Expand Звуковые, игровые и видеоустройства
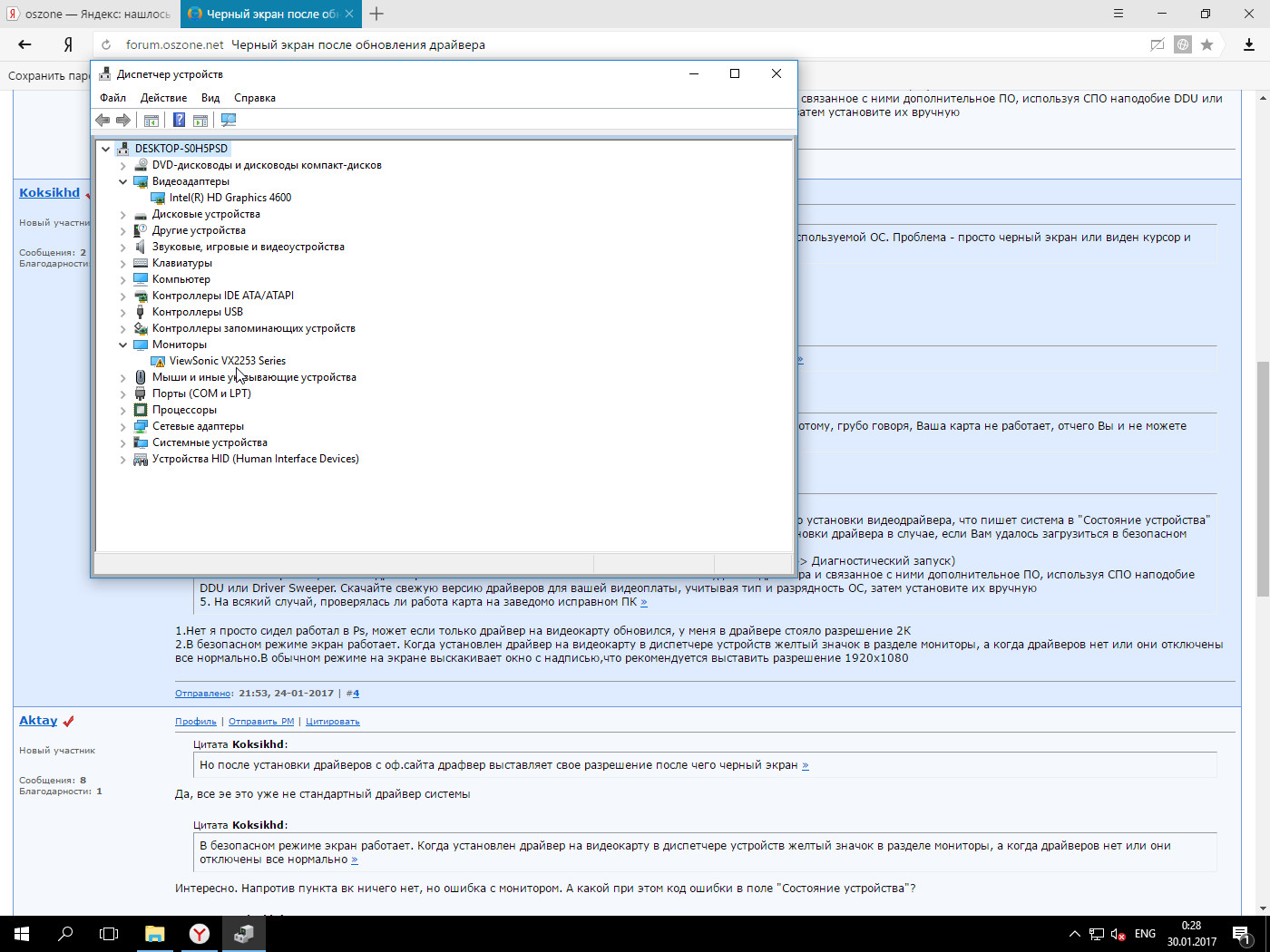Image resolution: width=1270 pixels, height=952 pixels. pos(123,247)
